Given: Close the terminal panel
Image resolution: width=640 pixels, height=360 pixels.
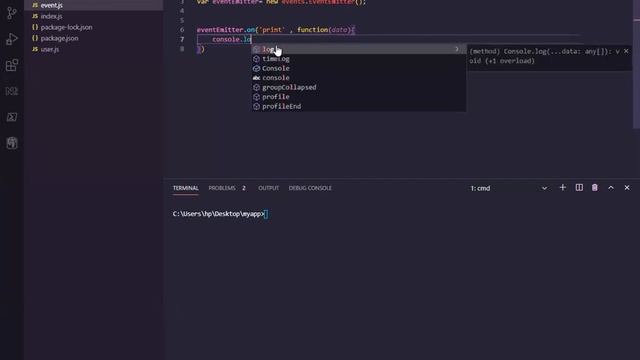Looking at the screenshot, I should click(x=627, y=188).
